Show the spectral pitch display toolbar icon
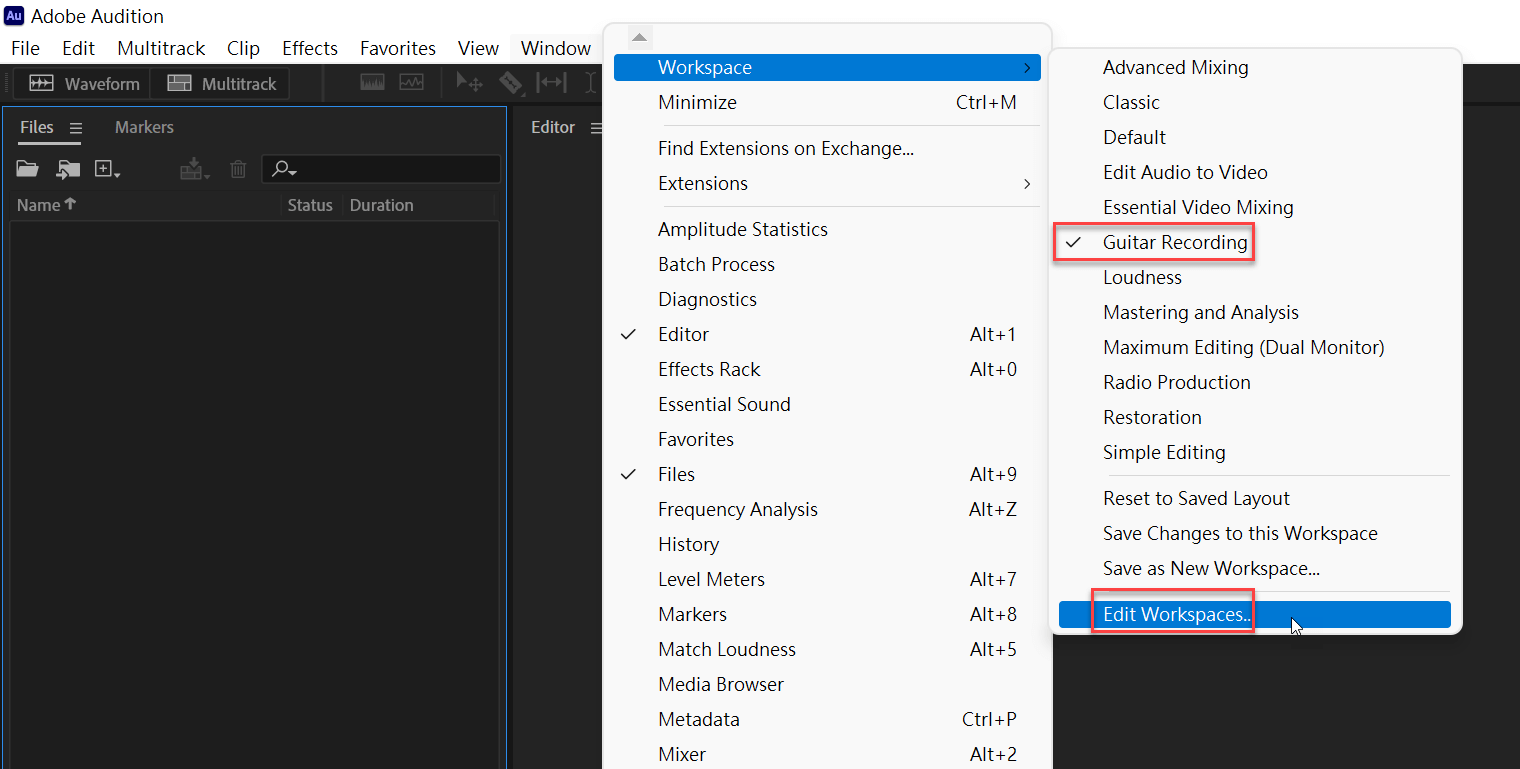 (411, 83)
